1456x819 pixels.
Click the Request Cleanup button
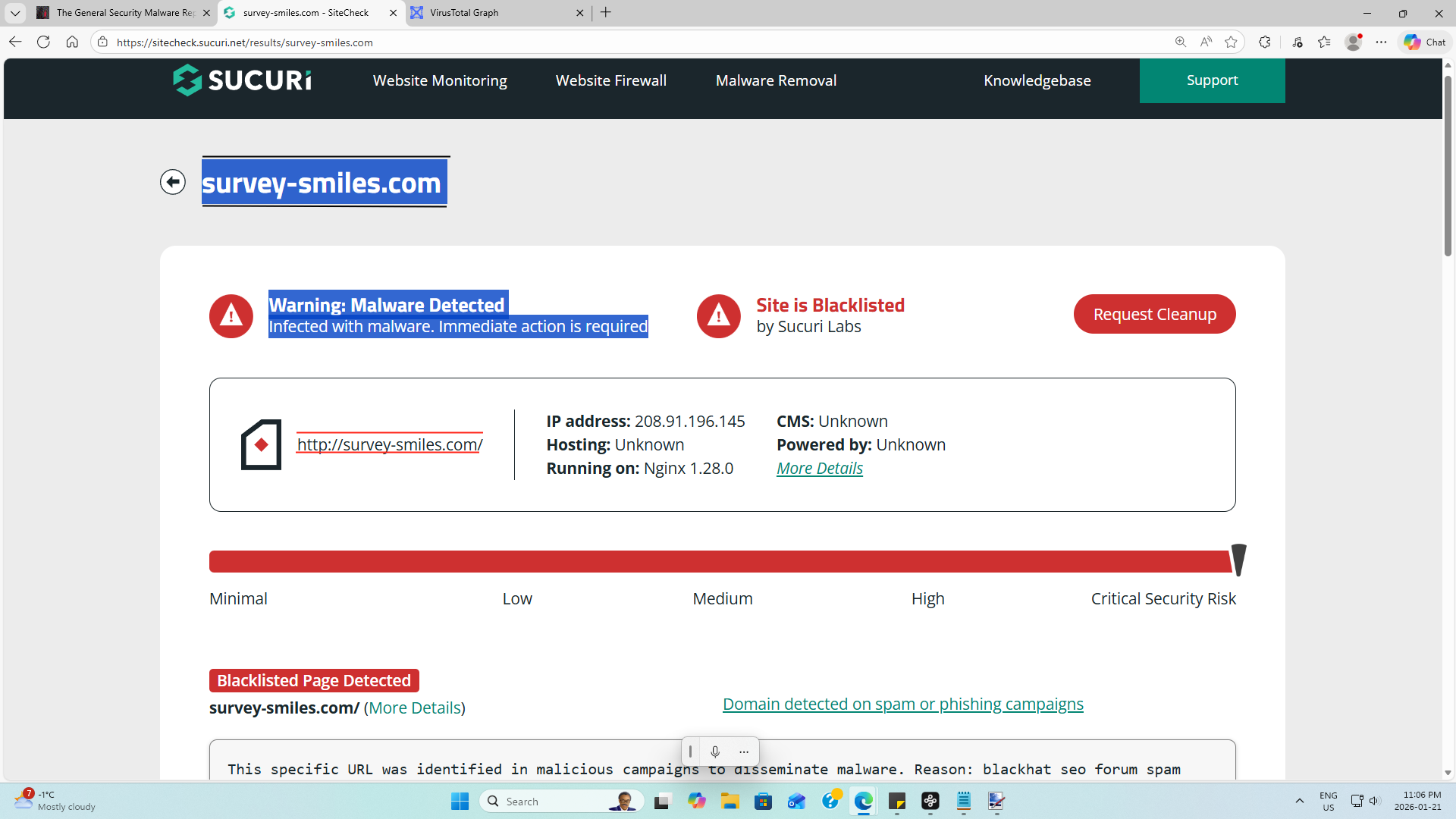[1154, 314]
